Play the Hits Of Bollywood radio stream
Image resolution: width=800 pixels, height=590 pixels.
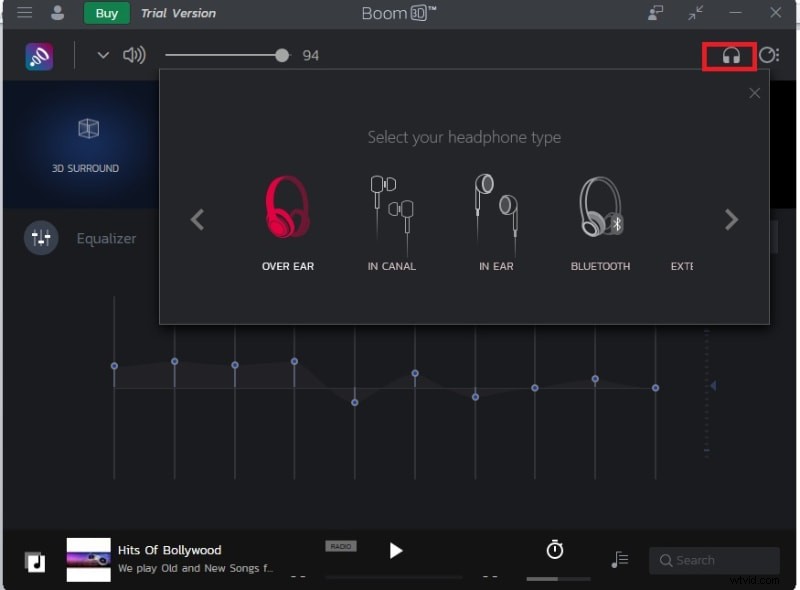click(x=396, y=550)
